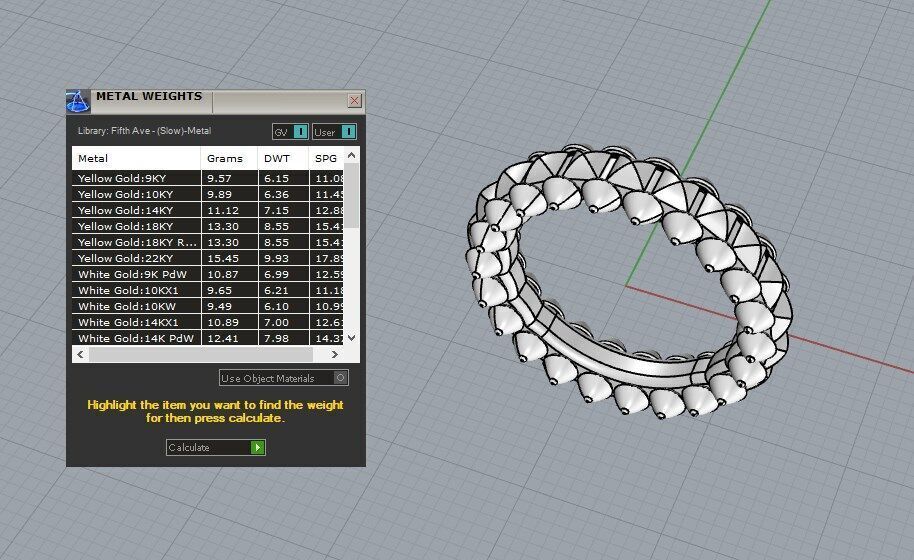Select the White Gold:10KW row

(208, 306)
